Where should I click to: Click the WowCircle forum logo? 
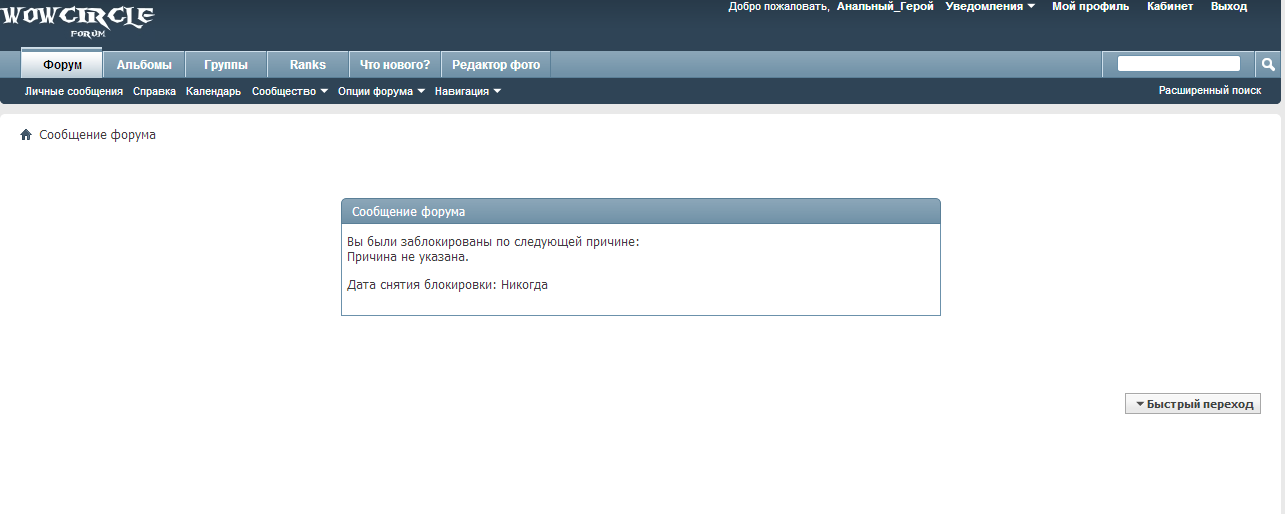77,20
